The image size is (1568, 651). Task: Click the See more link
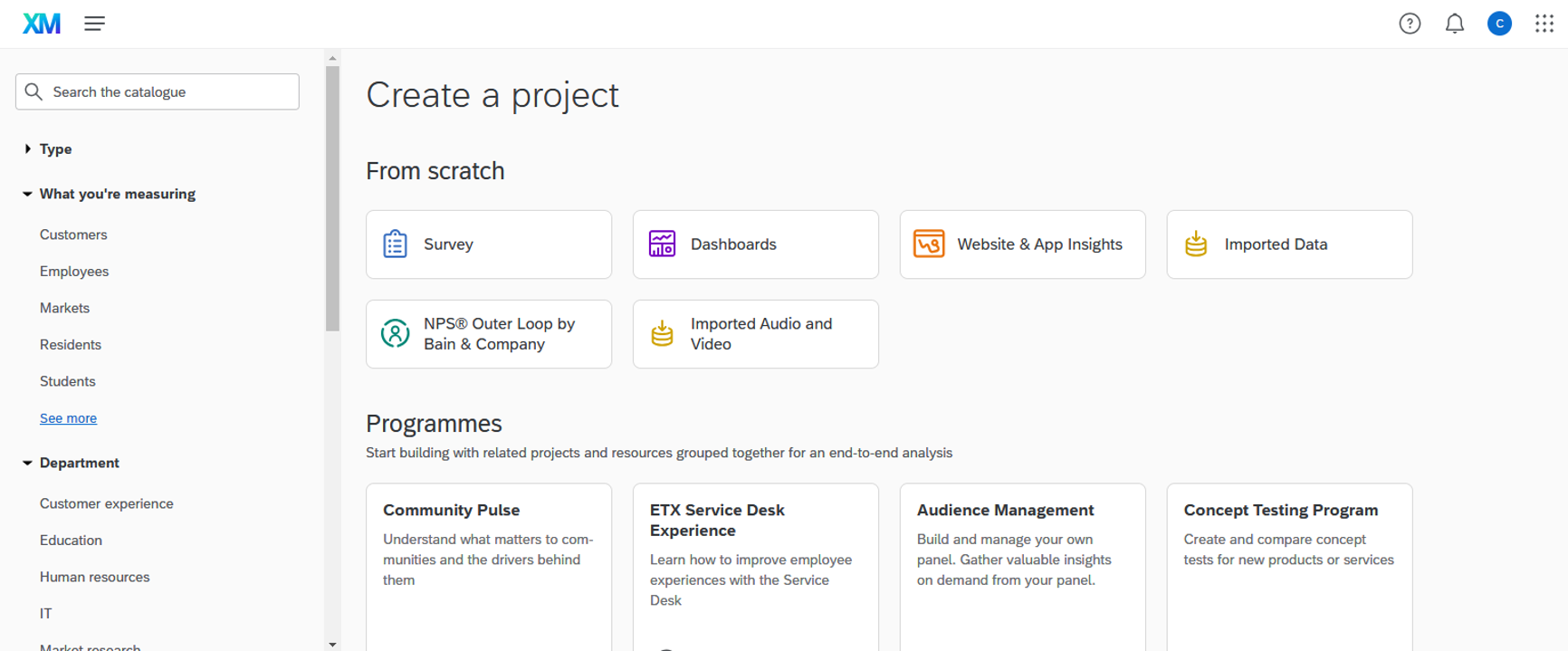68,418
